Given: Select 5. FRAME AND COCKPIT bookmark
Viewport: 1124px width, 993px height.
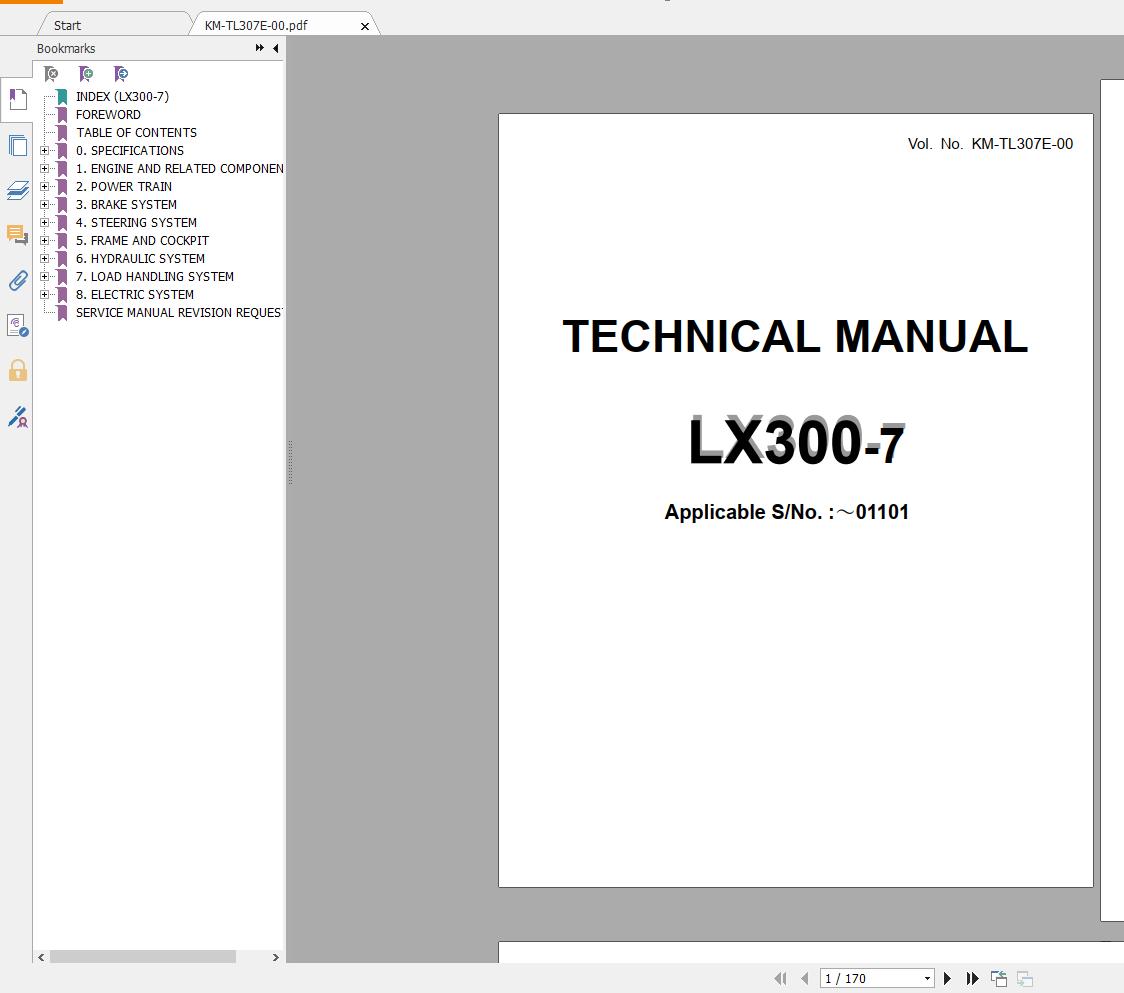Looking at the screenshot, I should pyautogui.click(x=143, y=240).
